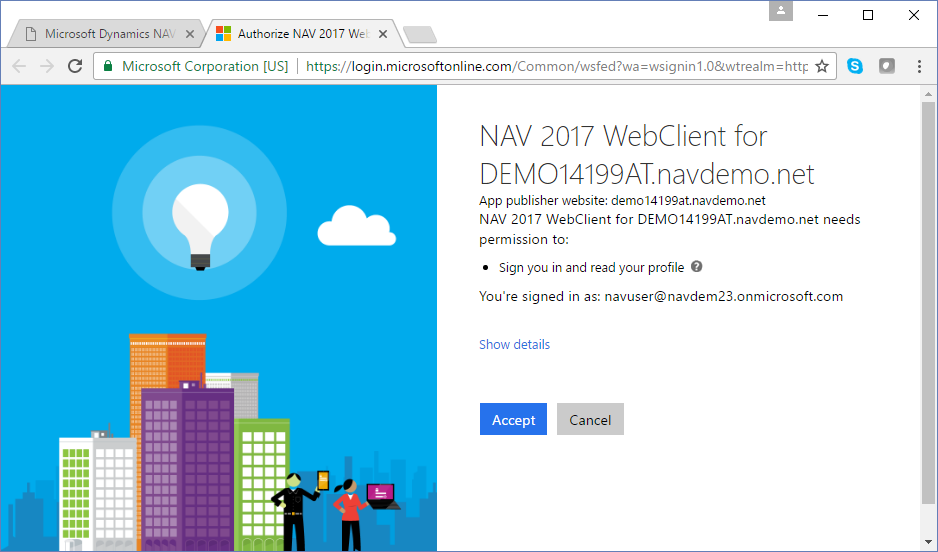Bookmark this page with the star icon

pos(822,66)
